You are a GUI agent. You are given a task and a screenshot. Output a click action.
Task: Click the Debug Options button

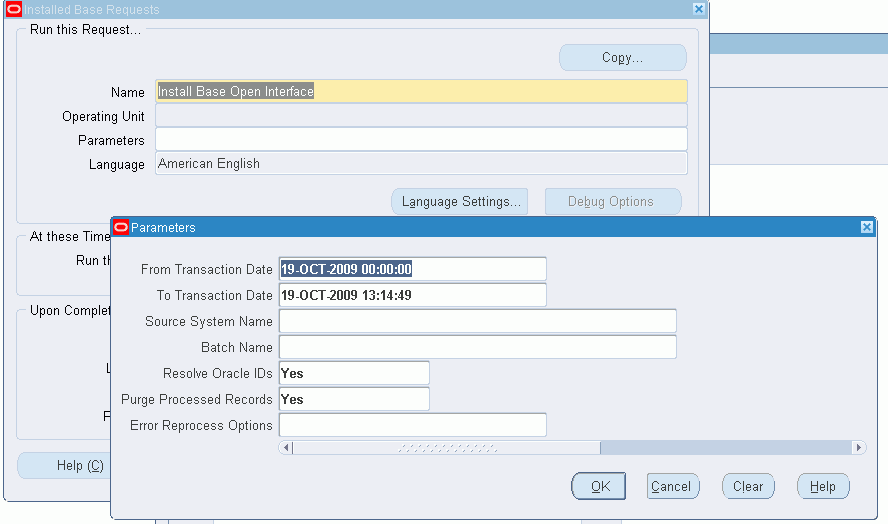[x=612, y=202]
